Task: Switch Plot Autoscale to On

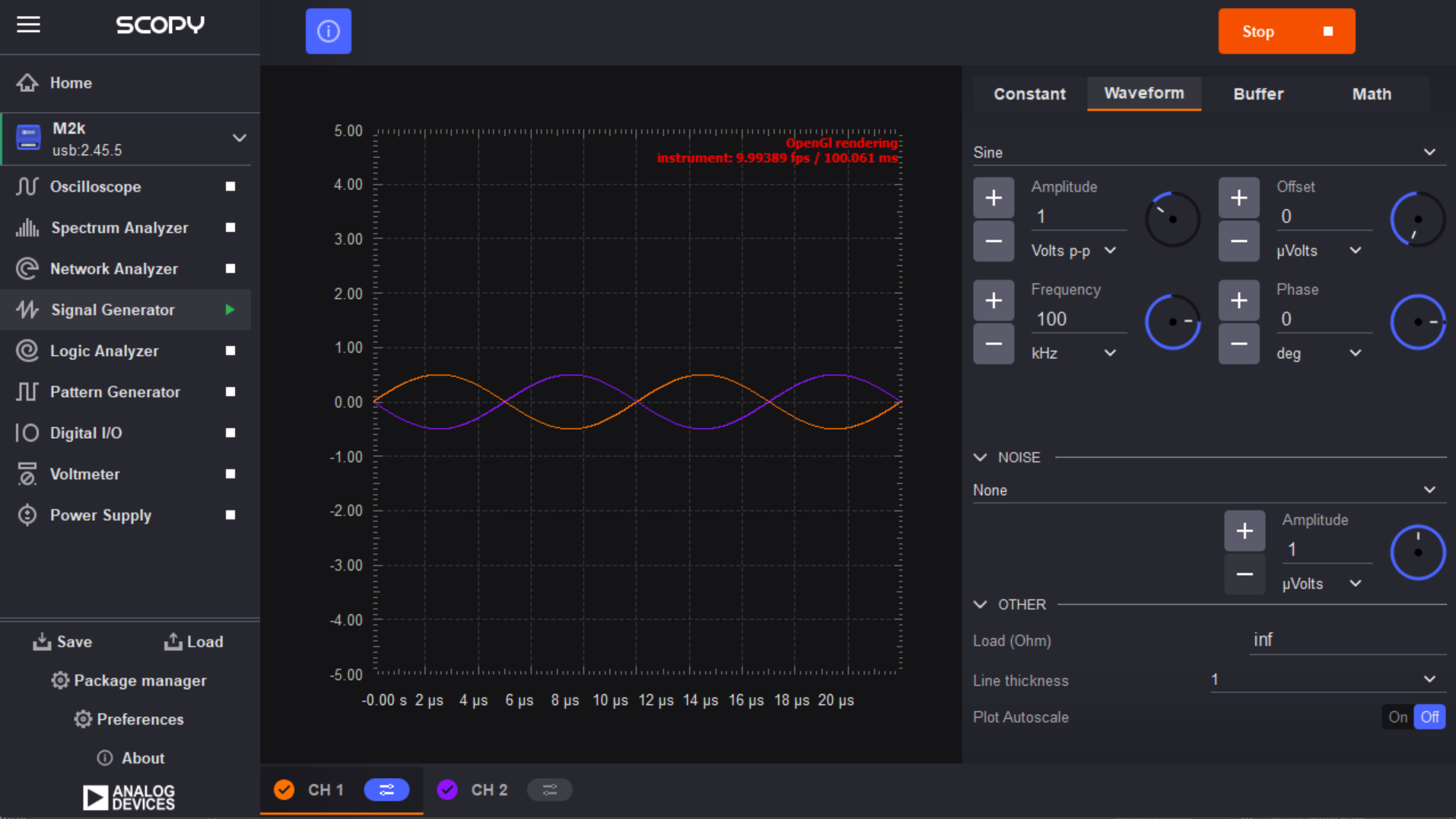Action: click(1397, 717)
